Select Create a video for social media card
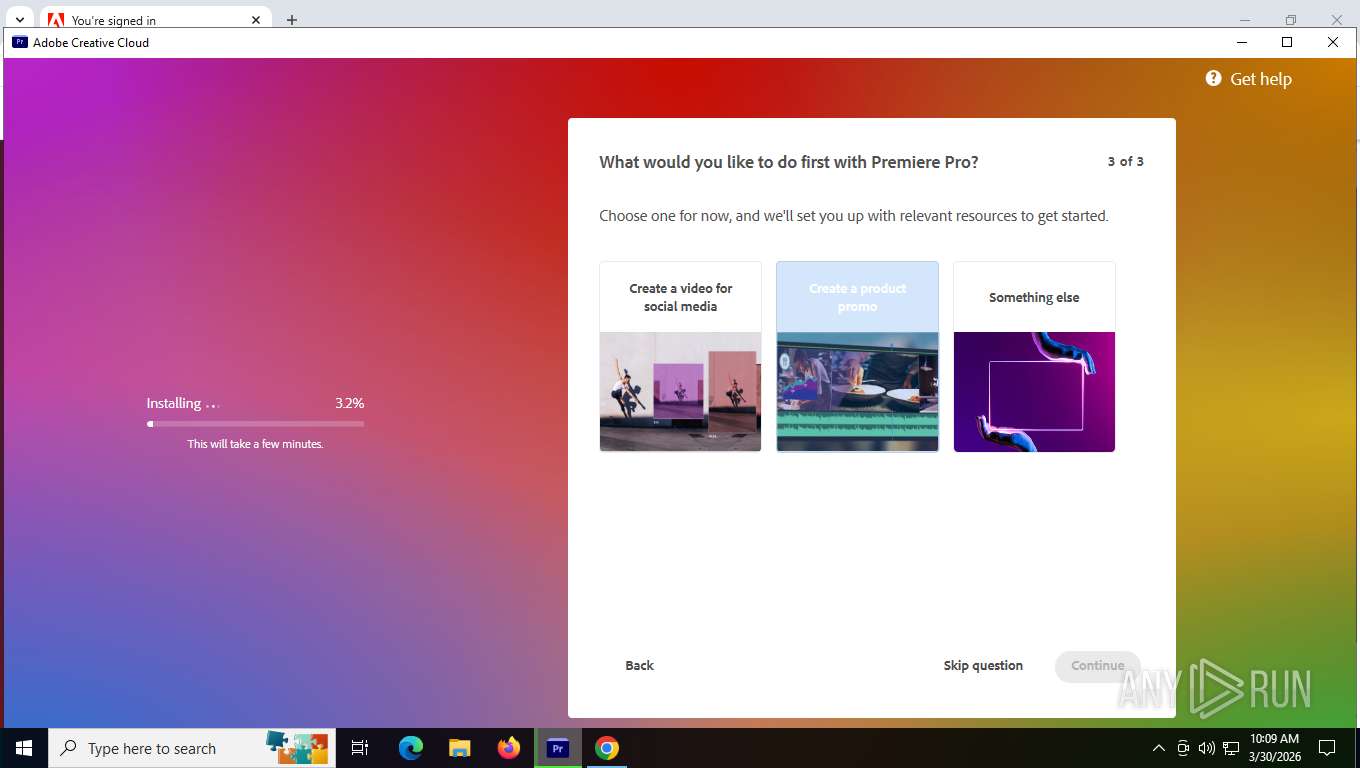This screenshot has height=768, width=1360. tap(680, 356)
